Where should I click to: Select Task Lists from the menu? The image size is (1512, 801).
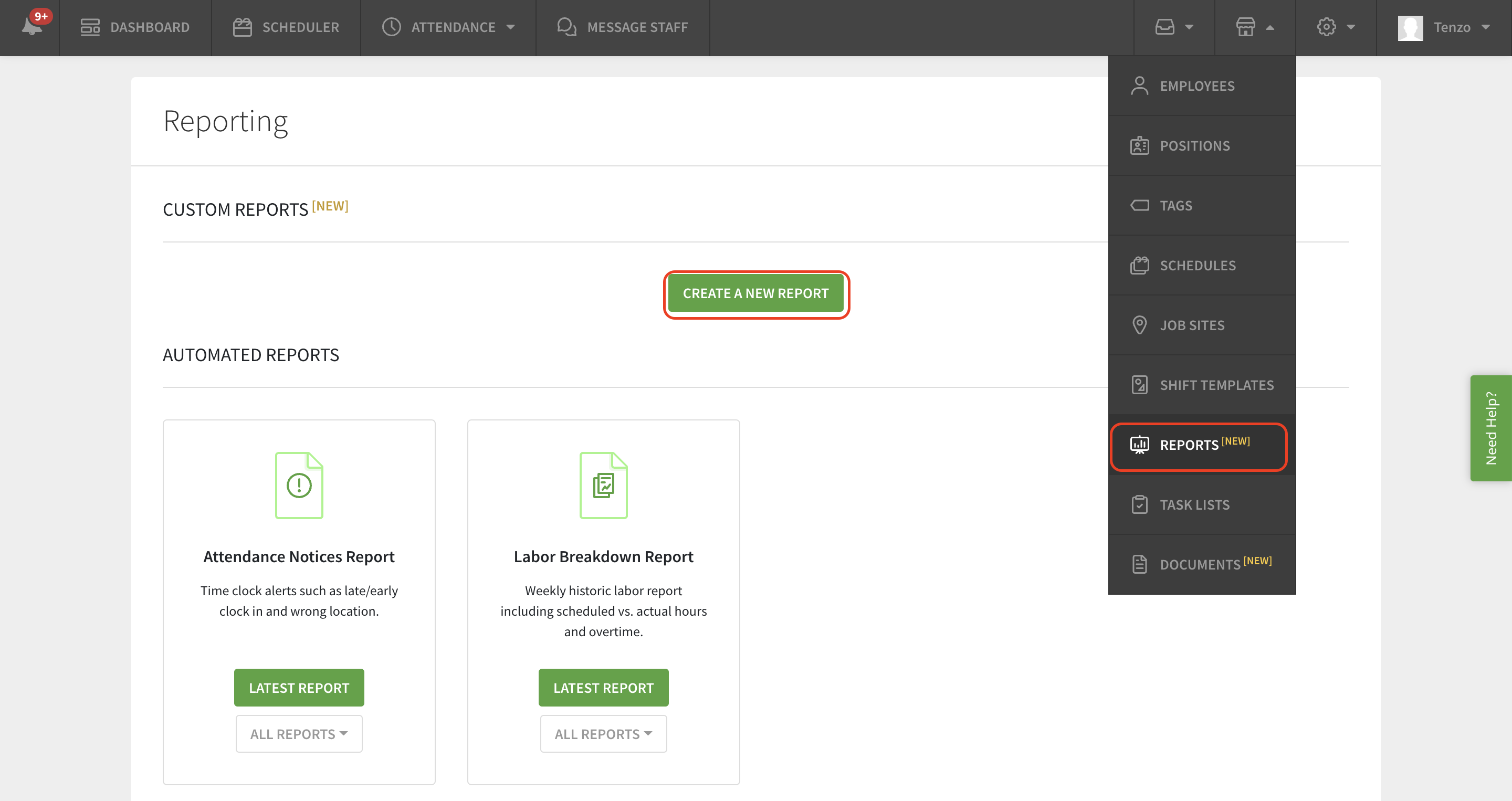tap(1202, 504)
